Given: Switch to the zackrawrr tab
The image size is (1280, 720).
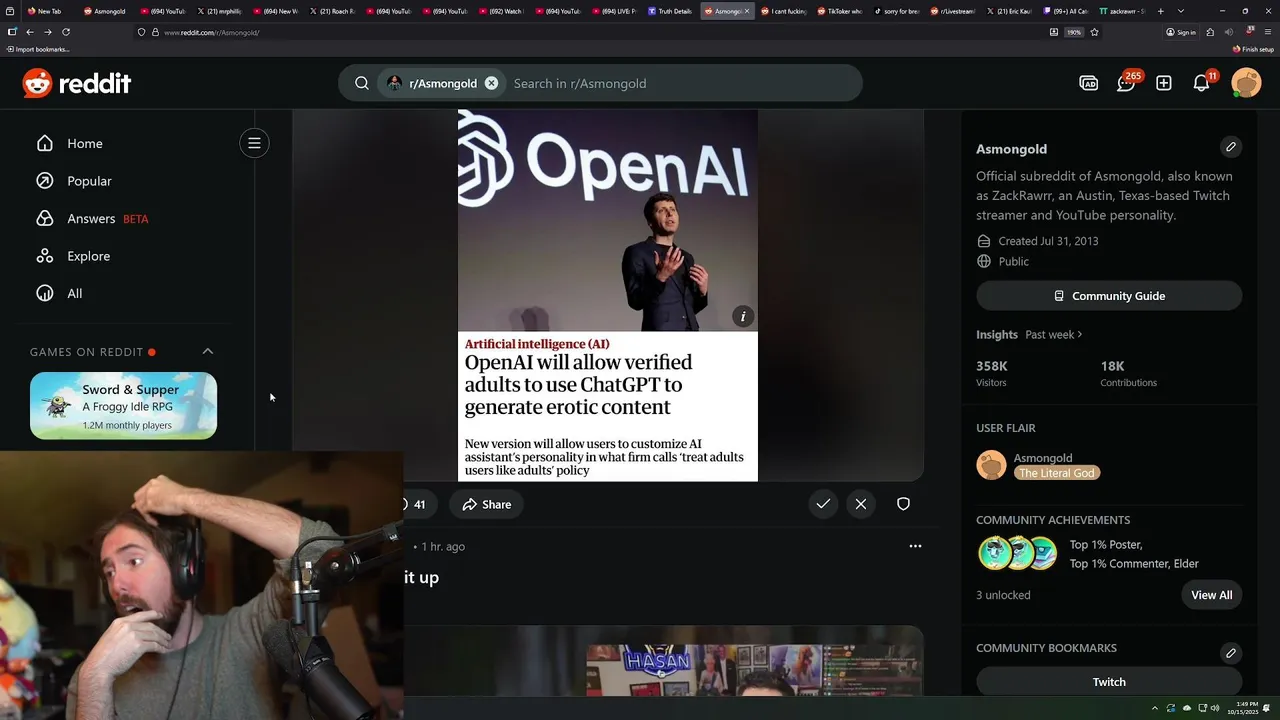Looking at the screenshot, I should [x=1122, y=11].
